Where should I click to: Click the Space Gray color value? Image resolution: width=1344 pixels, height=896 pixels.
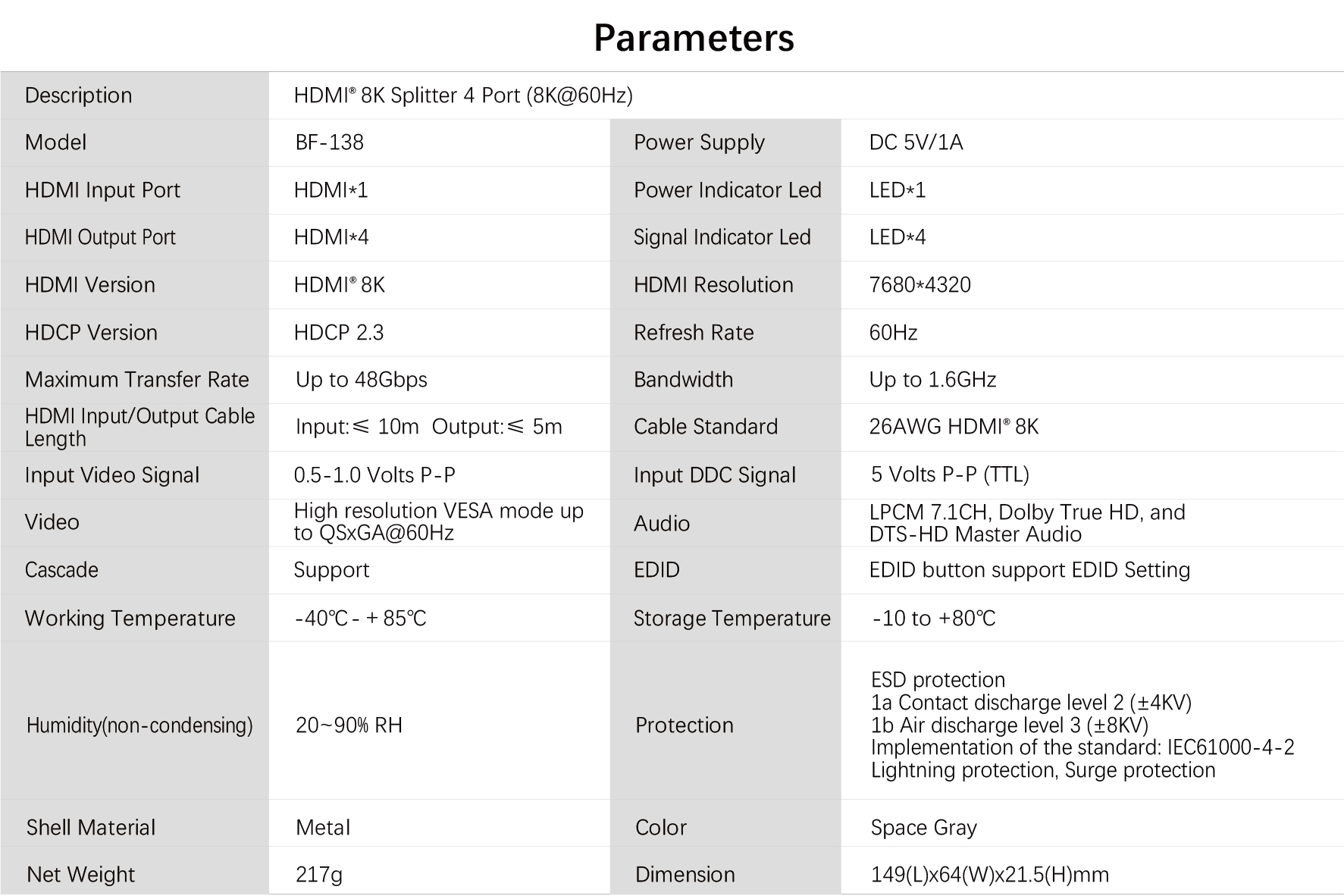click(923, 828)
